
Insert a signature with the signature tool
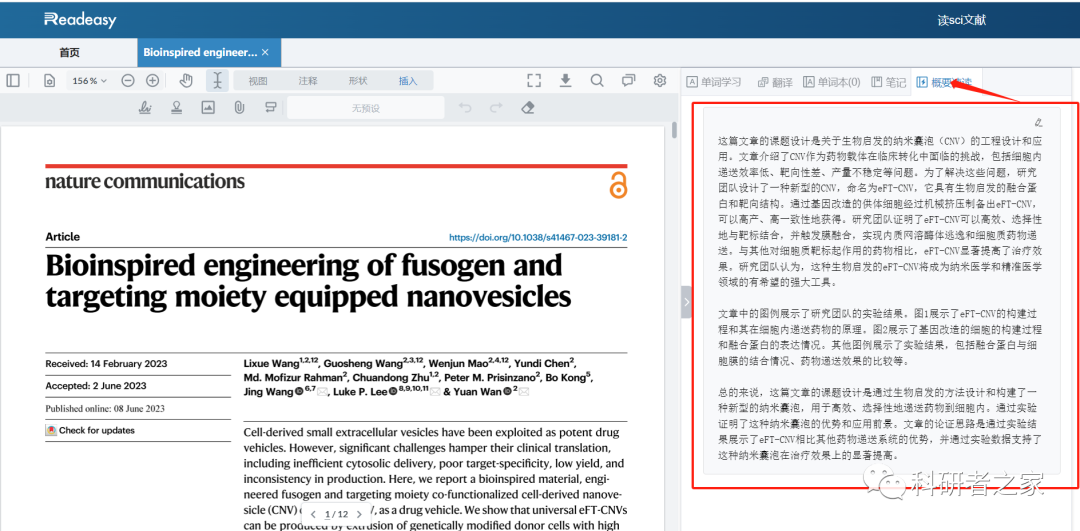pyautogui.click(x=145, y=108)
